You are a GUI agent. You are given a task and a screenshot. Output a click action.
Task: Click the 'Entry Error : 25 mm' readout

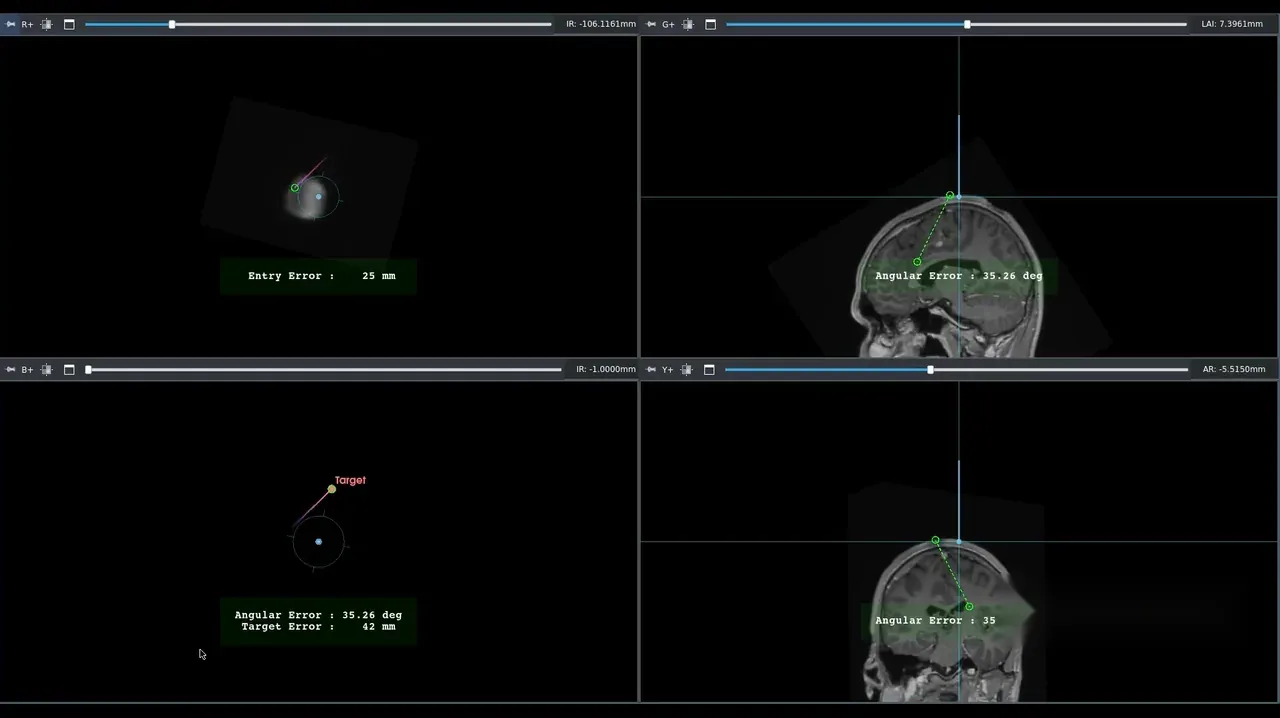(322, 276)
